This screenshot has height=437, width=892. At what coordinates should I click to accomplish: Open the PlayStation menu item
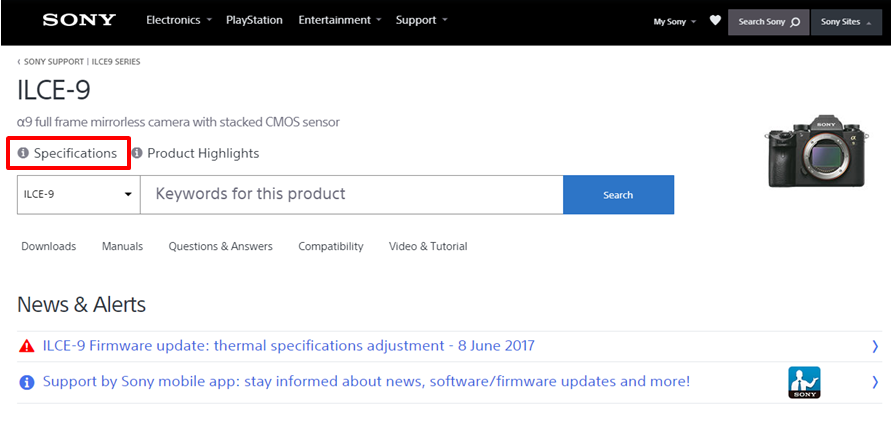pyautogui.click(x=254, y=20)
